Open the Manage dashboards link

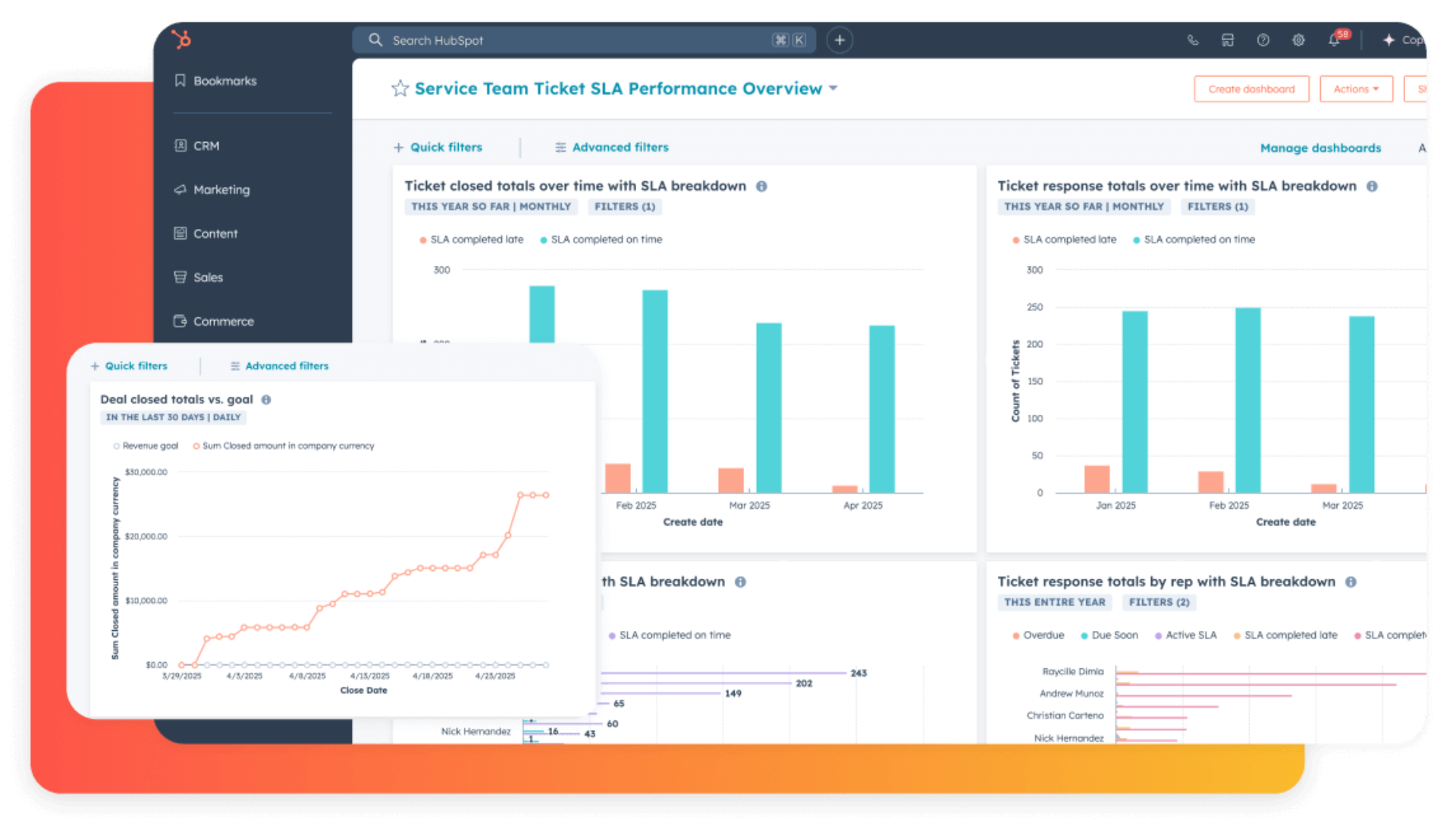click(x=1320, y=148)
